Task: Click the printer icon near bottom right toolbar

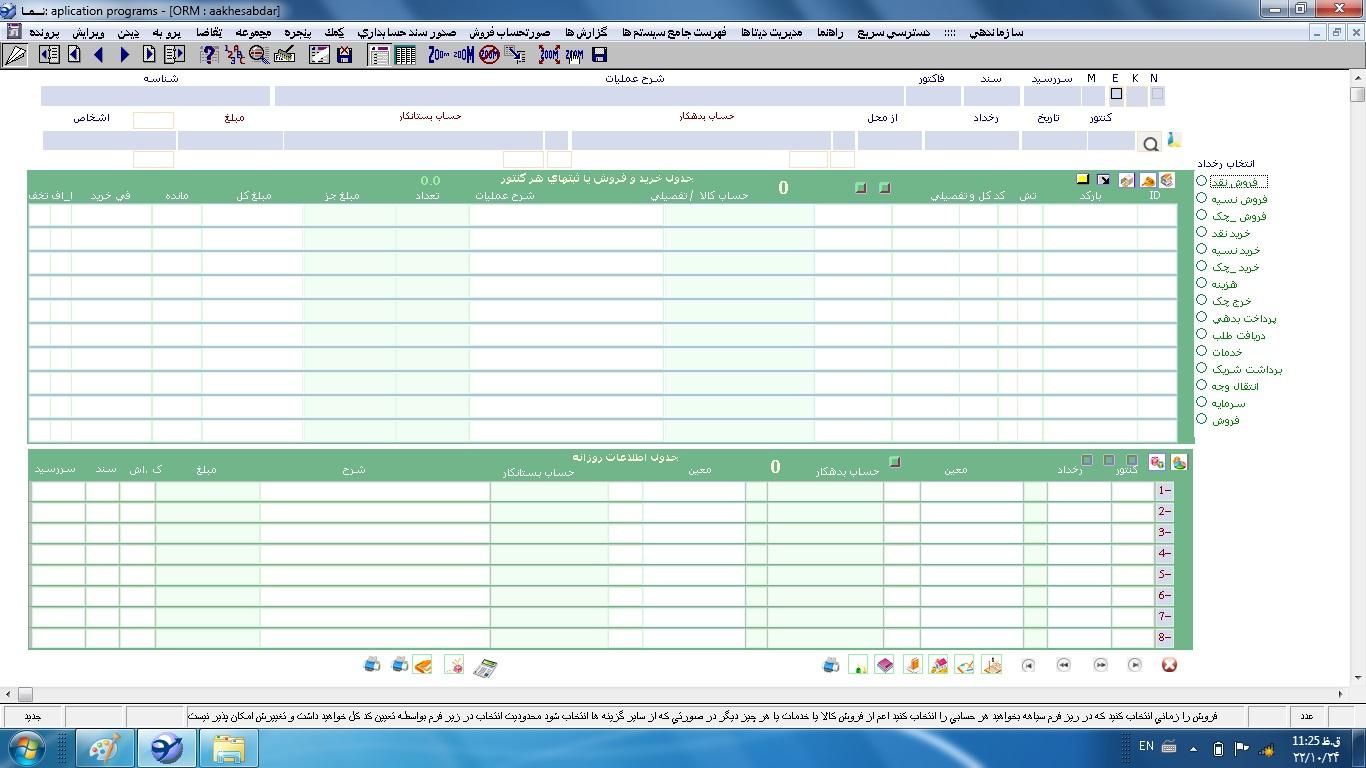Action: click(x=830, y=665)
